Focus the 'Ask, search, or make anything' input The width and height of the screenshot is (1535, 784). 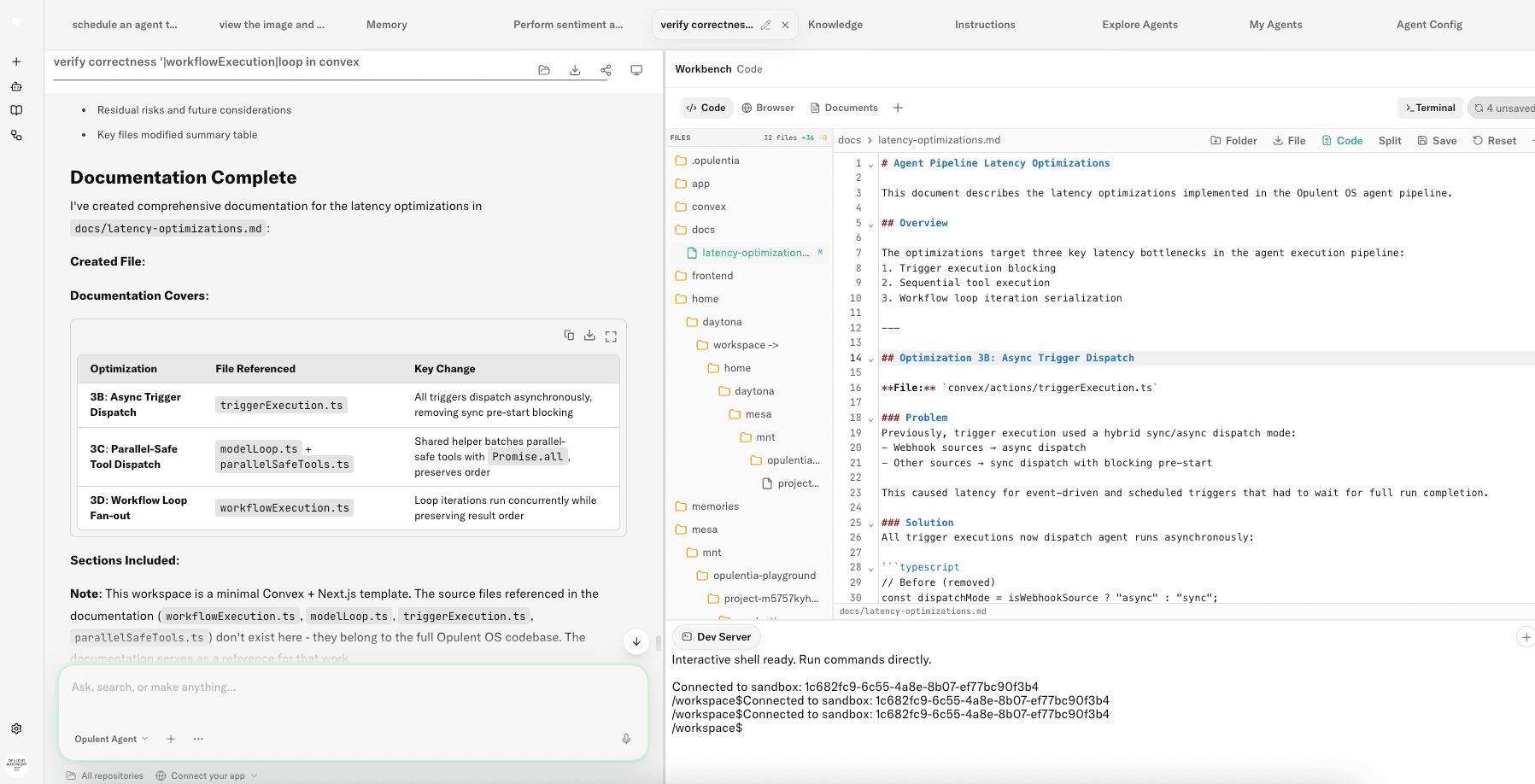352,687
